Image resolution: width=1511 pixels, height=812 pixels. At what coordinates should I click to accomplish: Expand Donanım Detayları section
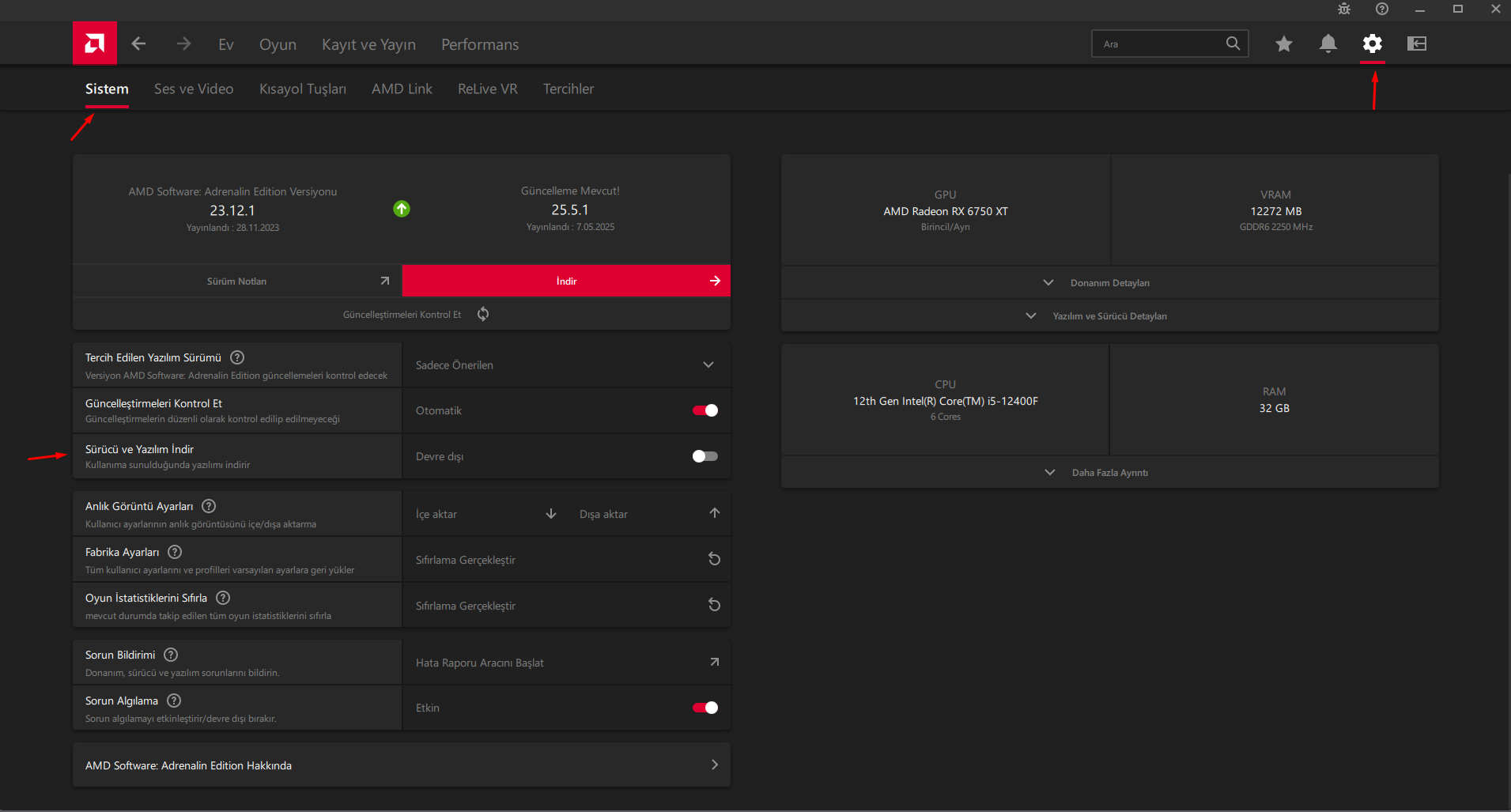1109,282
